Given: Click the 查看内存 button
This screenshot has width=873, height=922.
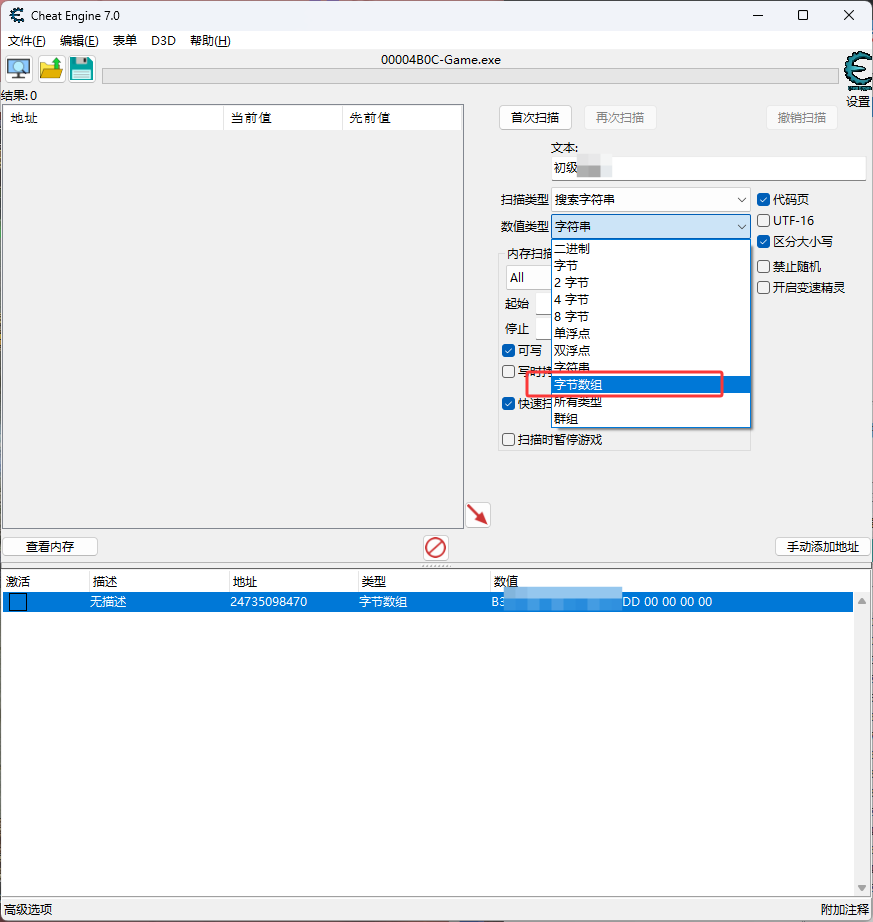Looking at the screenshot, I should point(50,547).
